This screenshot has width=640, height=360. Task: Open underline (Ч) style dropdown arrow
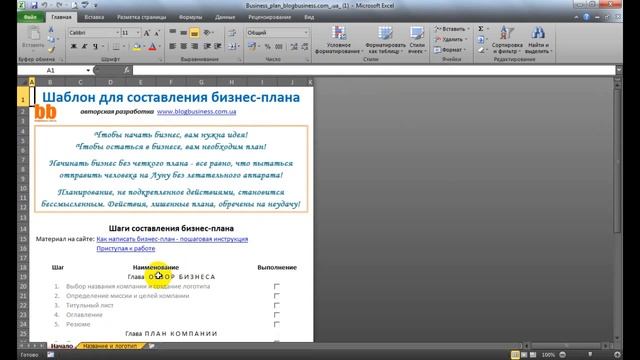[x=103, y=47]
